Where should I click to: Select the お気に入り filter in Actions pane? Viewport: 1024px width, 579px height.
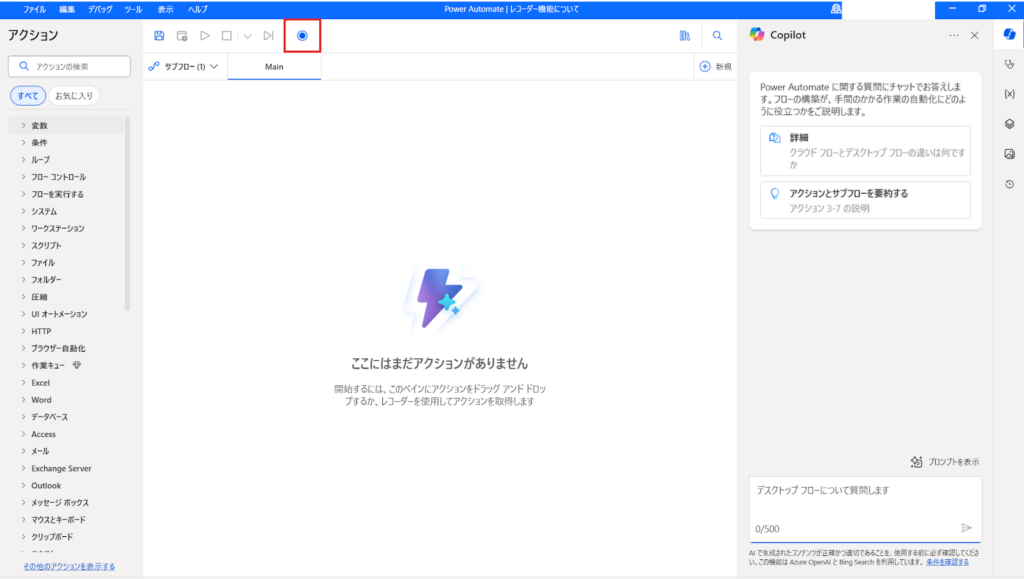[73, 96]
